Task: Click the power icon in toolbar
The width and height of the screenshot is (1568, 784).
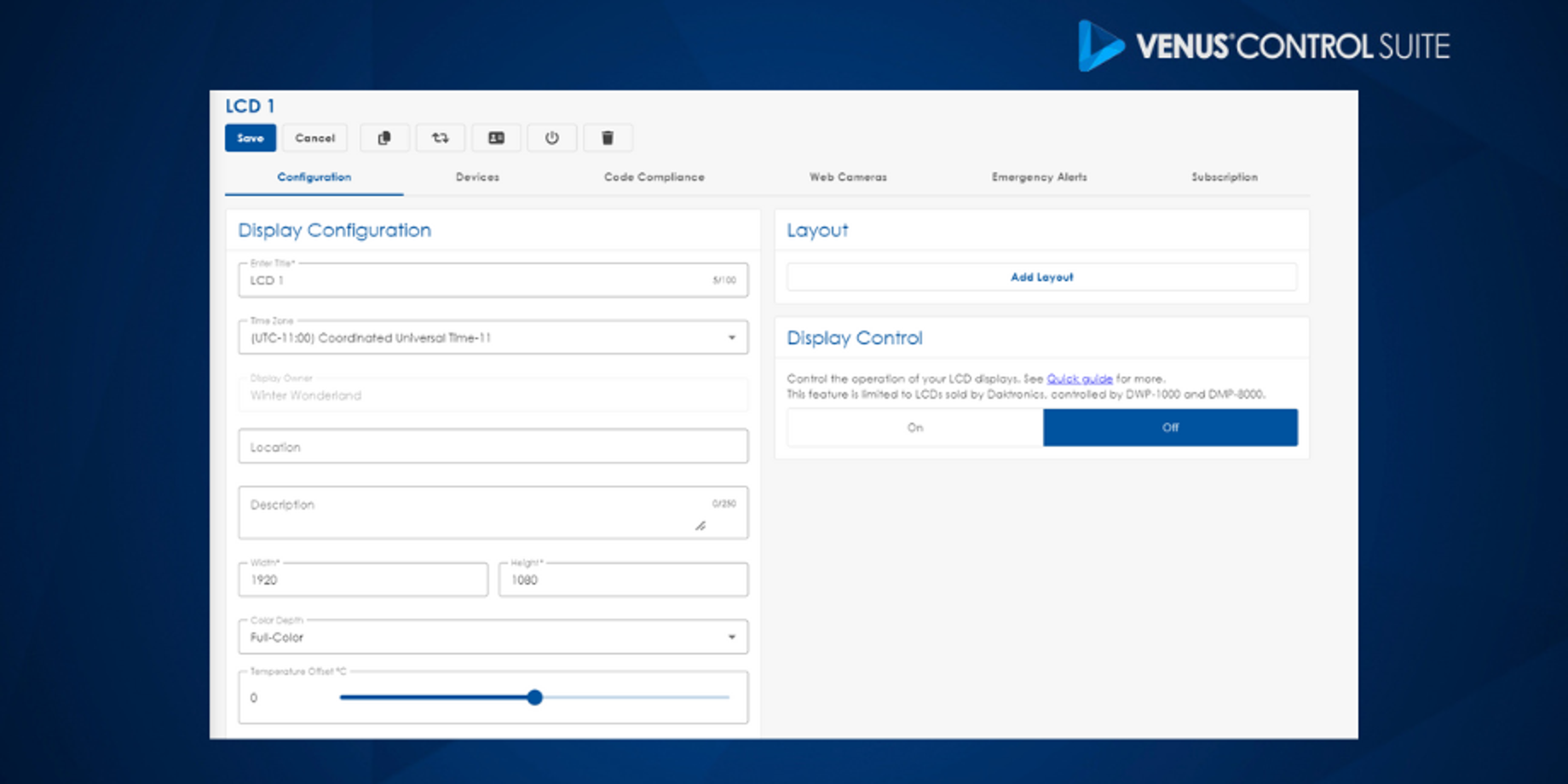Action: [x=552, y=138]
